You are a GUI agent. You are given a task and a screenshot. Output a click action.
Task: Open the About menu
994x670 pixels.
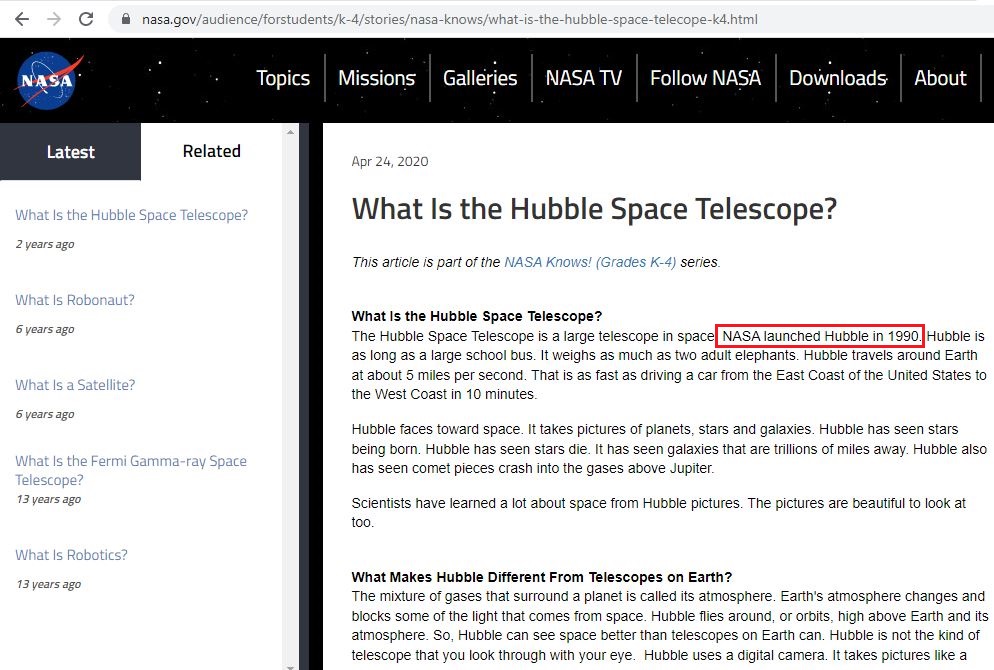(940, 78)
